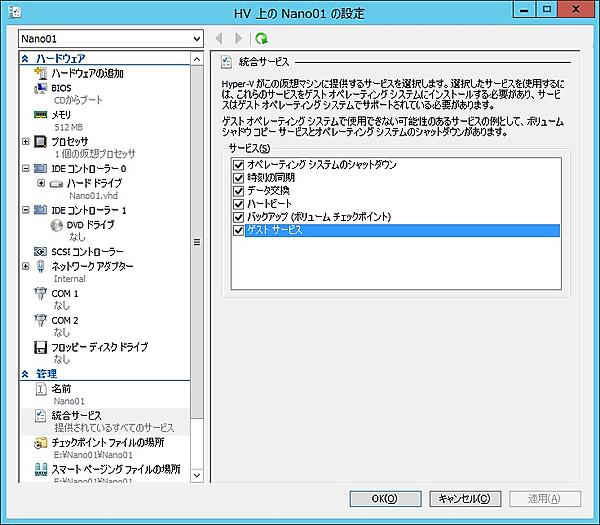Select フロッピー ディスク ドライブ label
Viewport: 600px width, 525px height.
coord(99,347)
